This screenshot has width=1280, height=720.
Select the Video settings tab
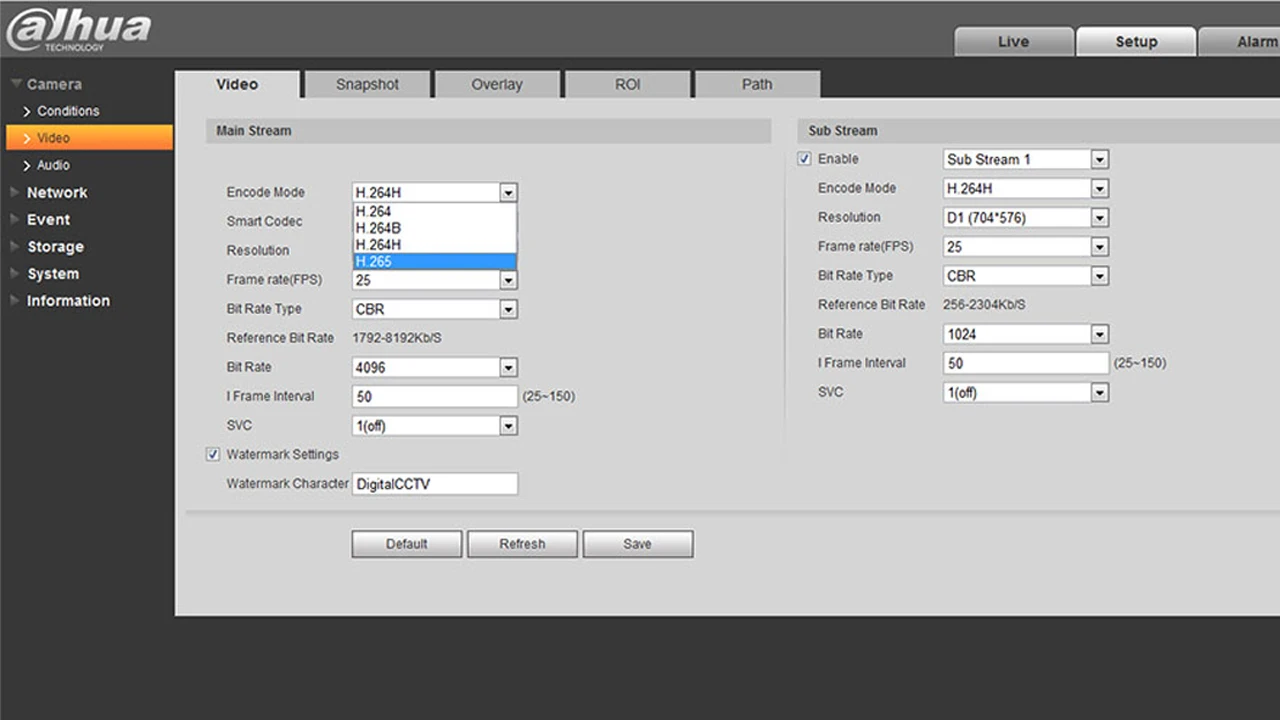237,84
